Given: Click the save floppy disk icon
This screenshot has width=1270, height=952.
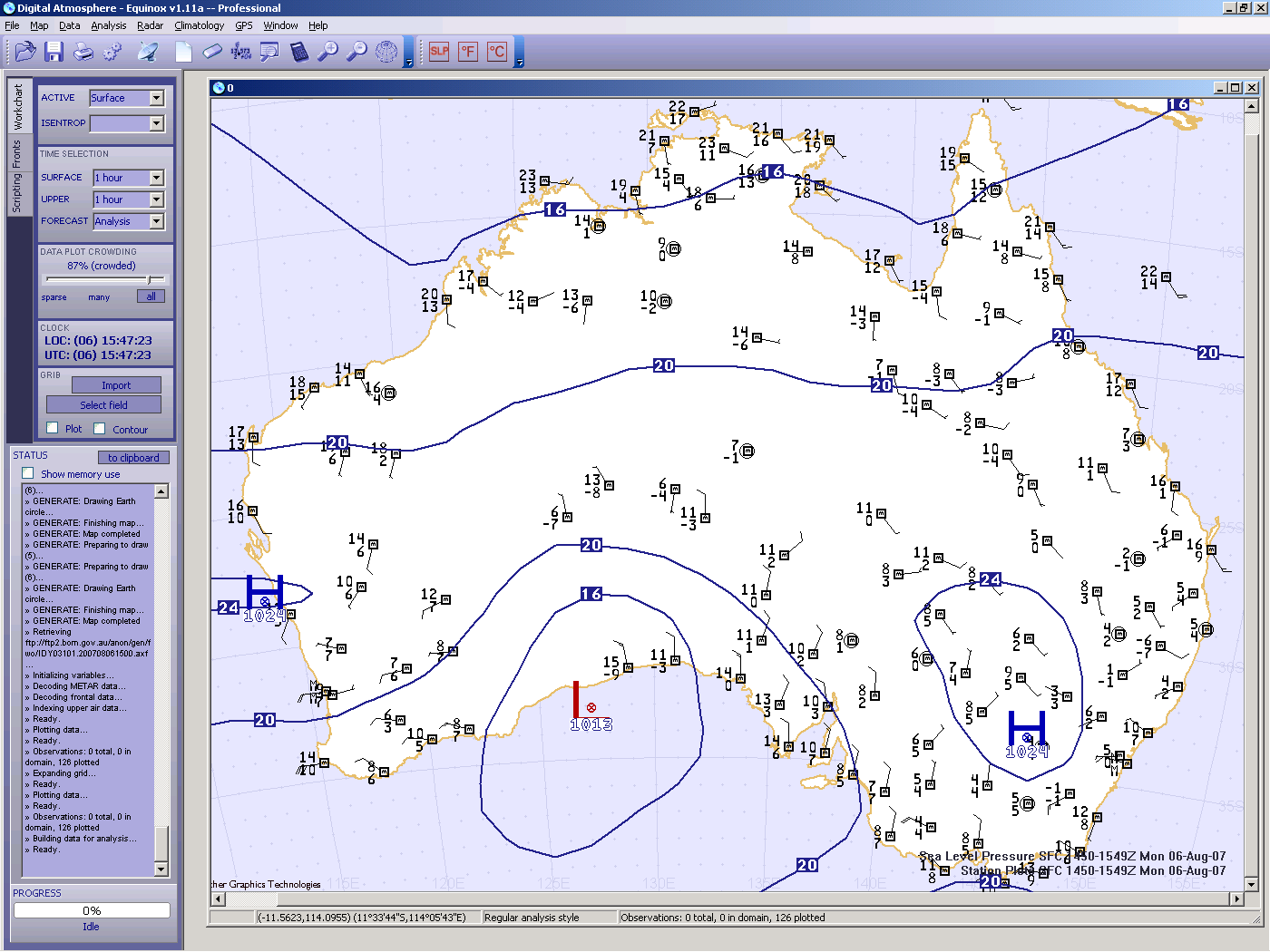Looking at the screenshot, I should pyautogui.click(x=54, y=52).
